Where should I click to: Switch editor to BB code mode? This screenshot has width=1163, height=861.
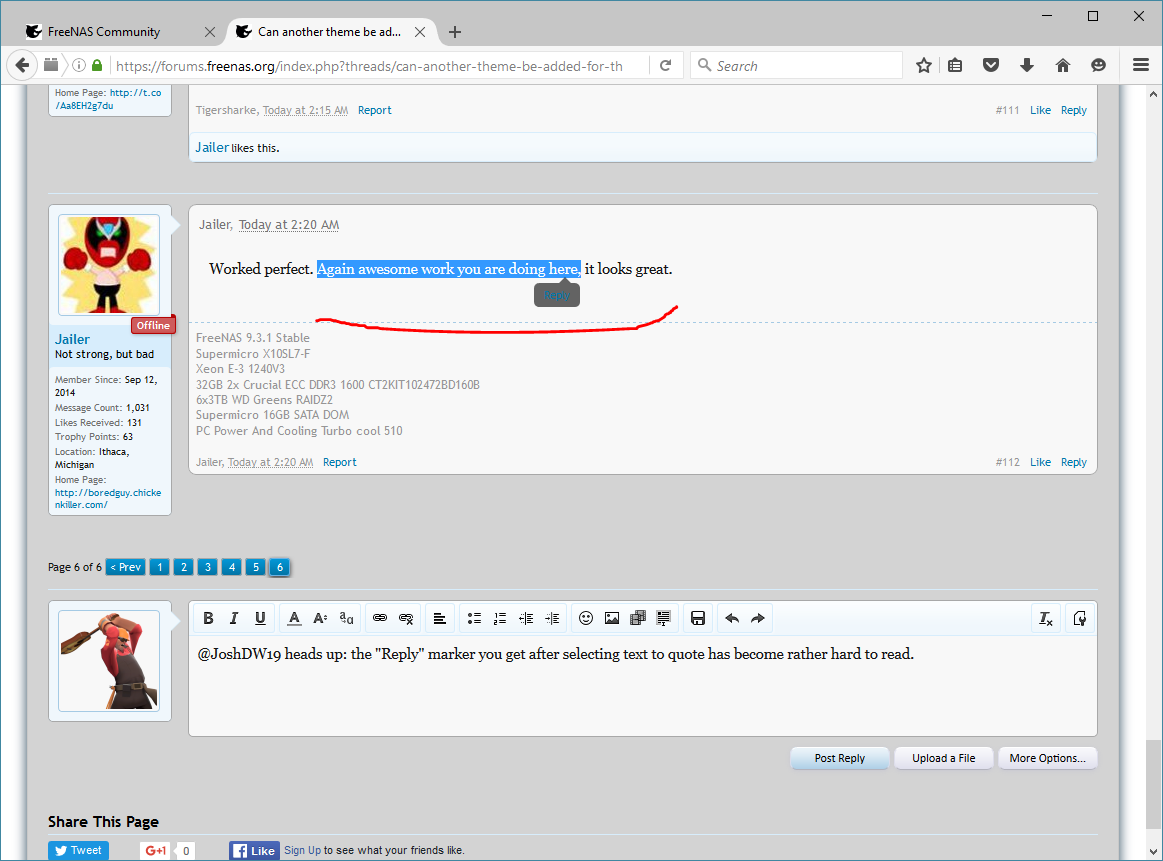point(1080,618)
